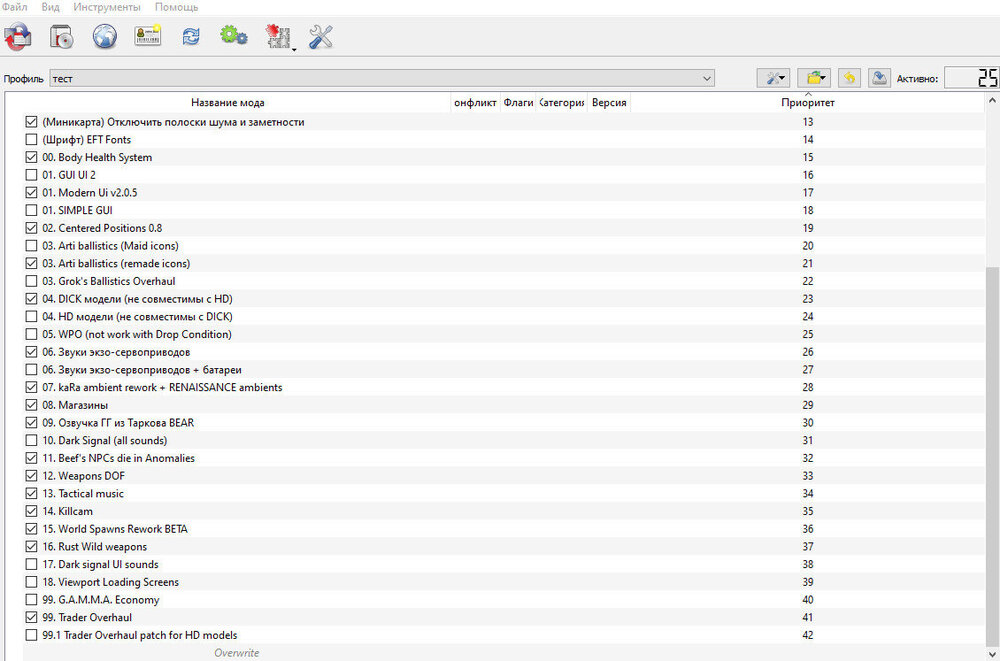The width and height of the screenshot is (1000, 661).
Task: Enable 03. Arti ballistics (Maid icons) checkbox
Action: [x=31, y=246]
